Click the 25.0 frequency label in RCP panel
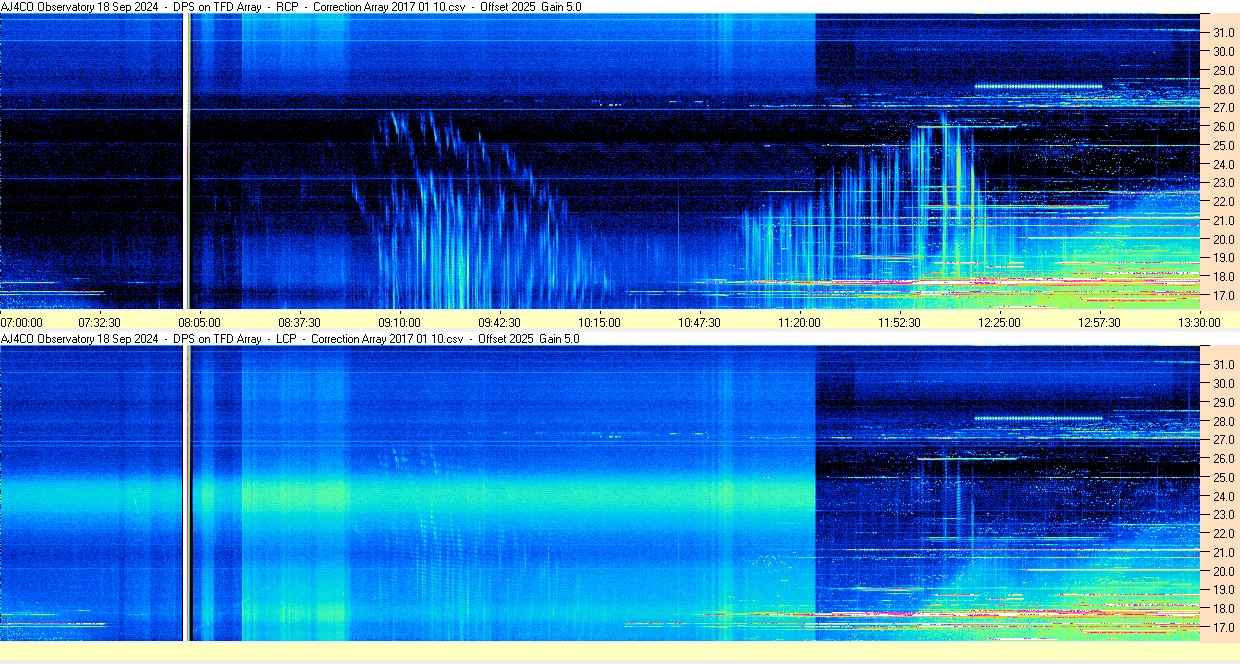 tap(1223, 146)
